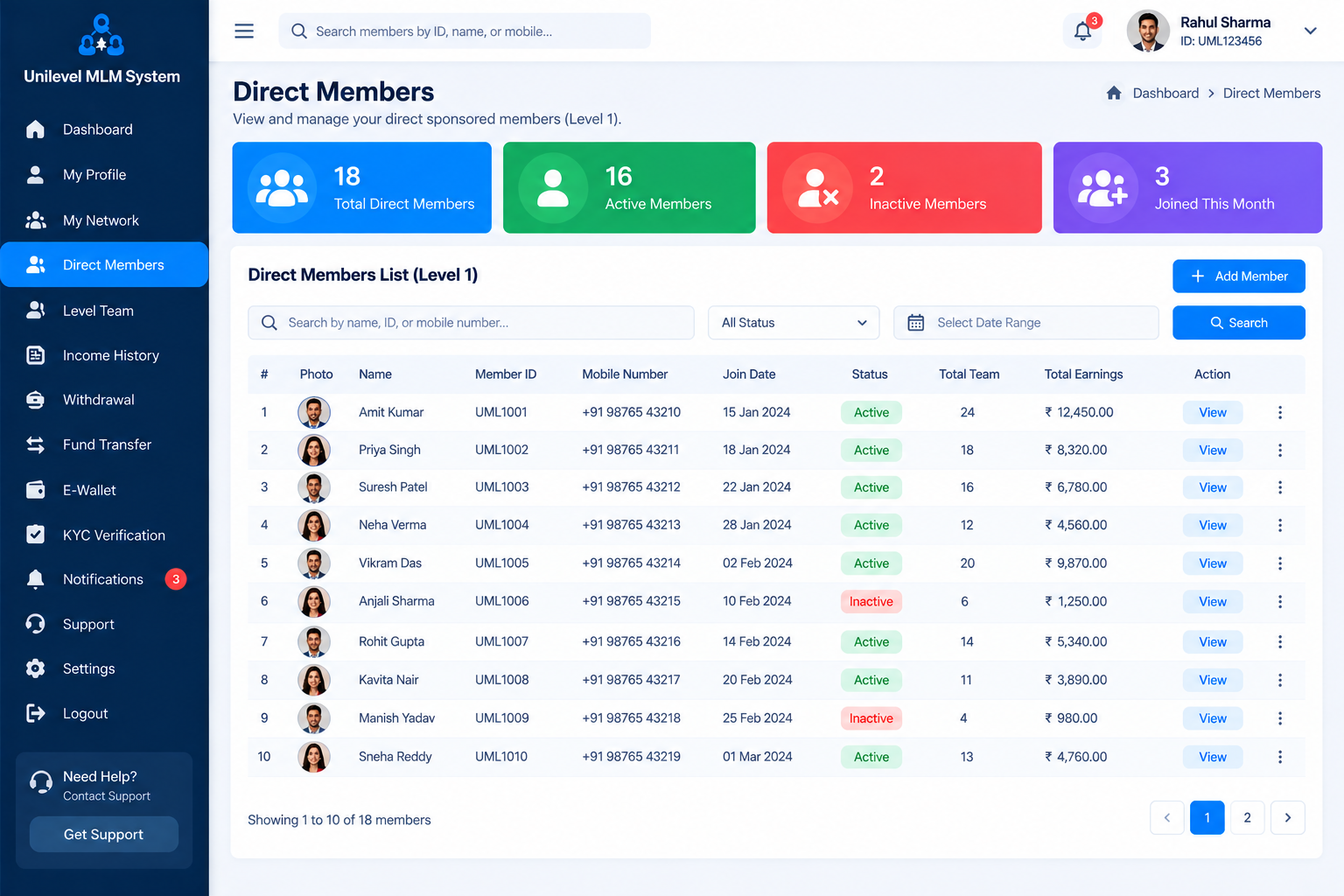Click the Joined This Month card icon

[x=1103, y=187]
